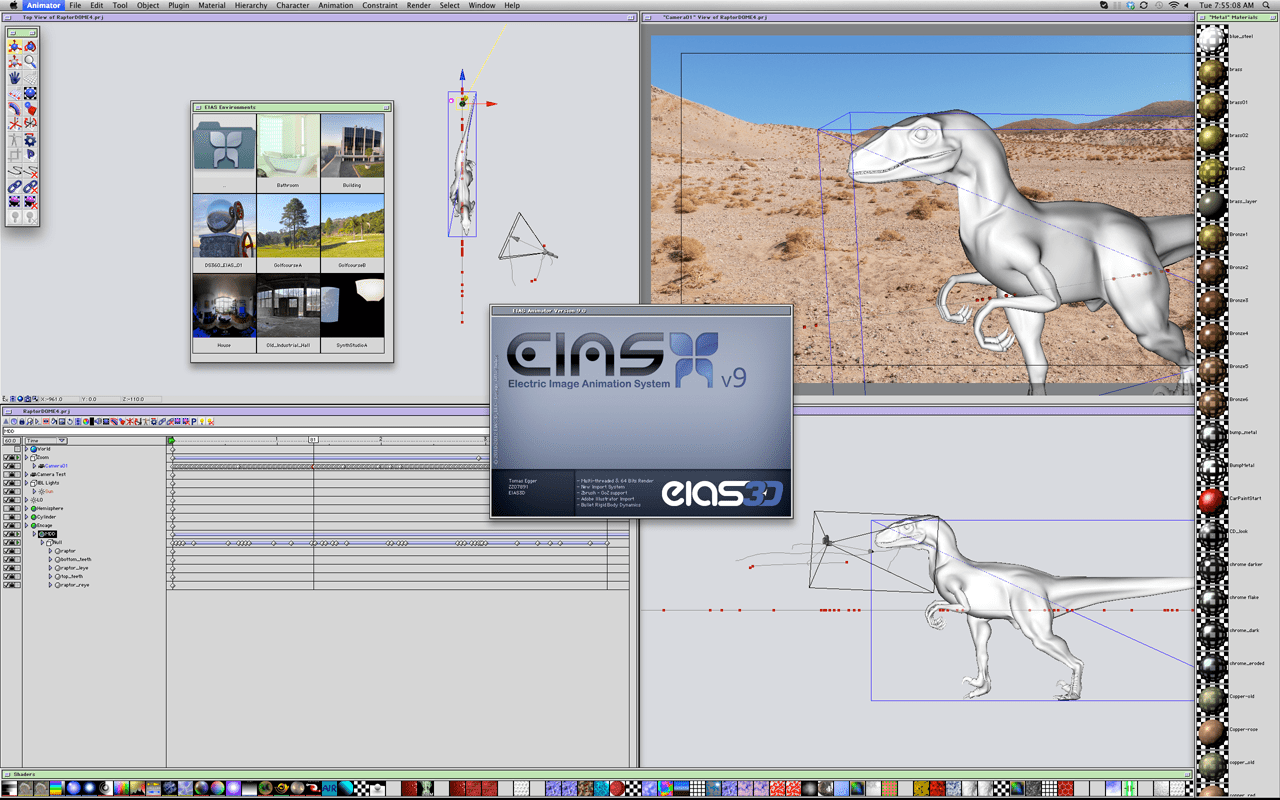The image size is (1280, 800).
Task: Click the red cube and sphere tool
Action: pyautogui.click(x=30, y=109)
